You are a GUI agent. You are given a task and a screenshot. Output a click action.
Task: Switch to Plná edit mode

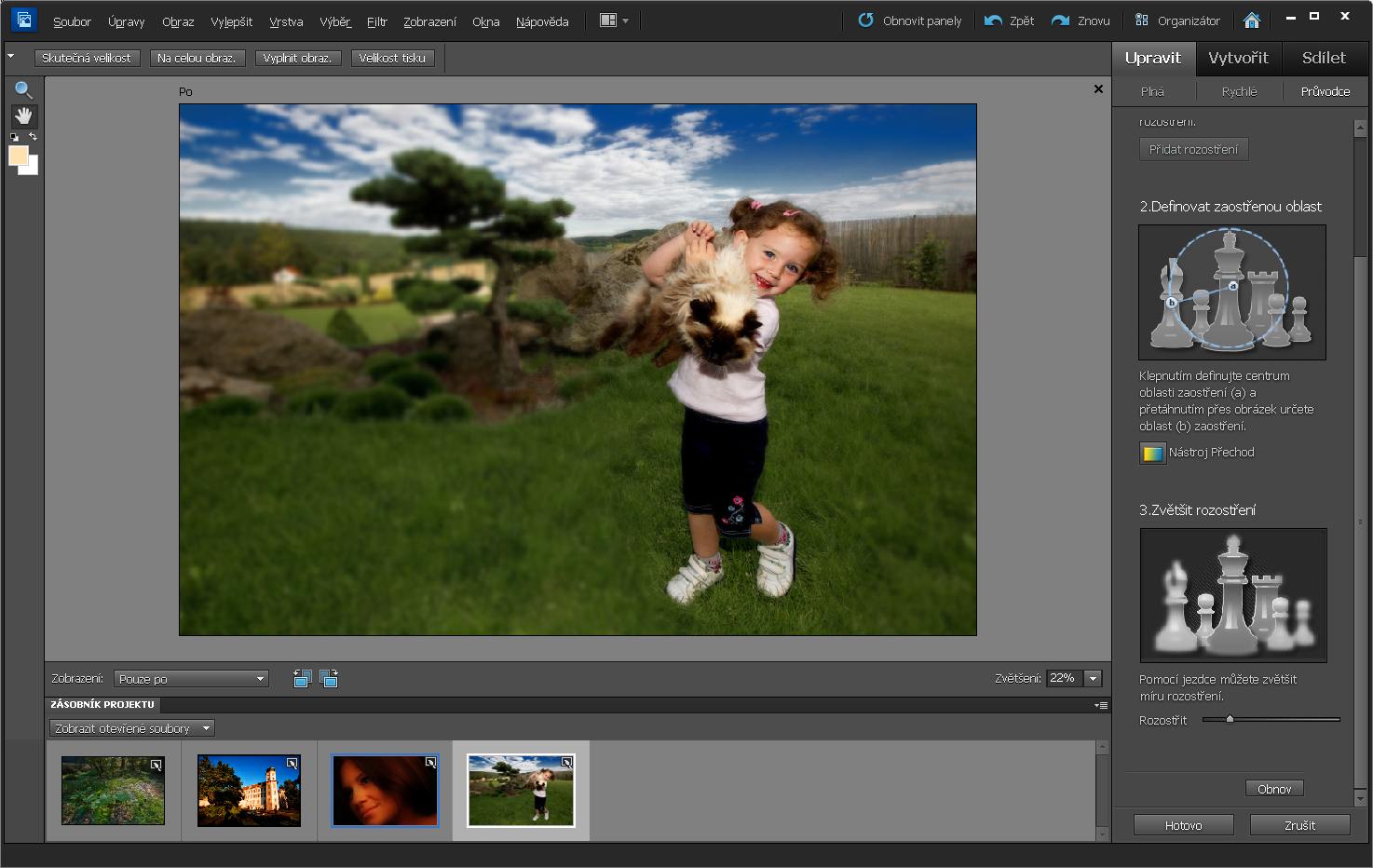[1152, 91]
